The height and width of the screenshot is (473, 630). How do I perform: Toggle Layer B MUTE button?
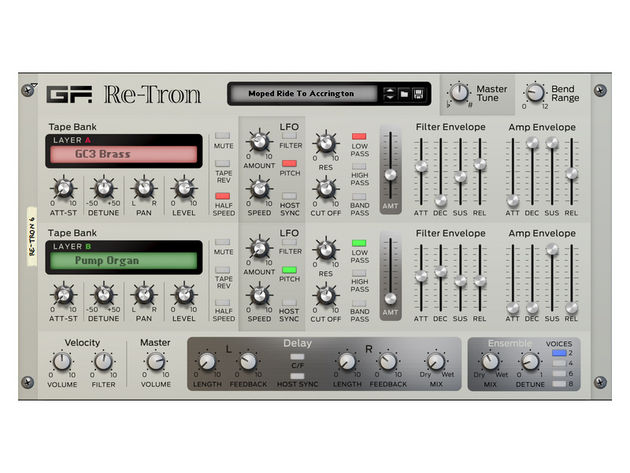pyautogui.click(x=223, y=242)
